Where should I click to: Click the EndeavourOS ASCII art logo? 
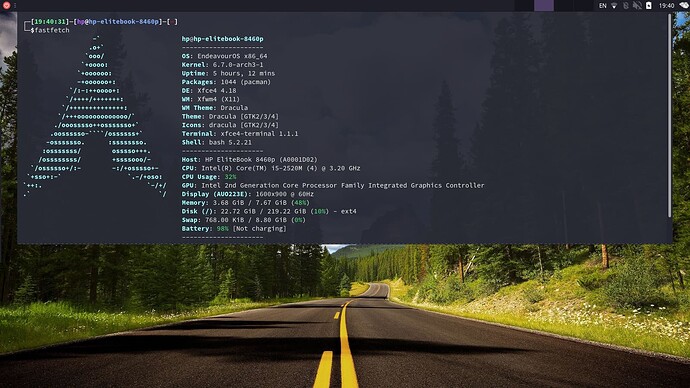click(95, 117)
